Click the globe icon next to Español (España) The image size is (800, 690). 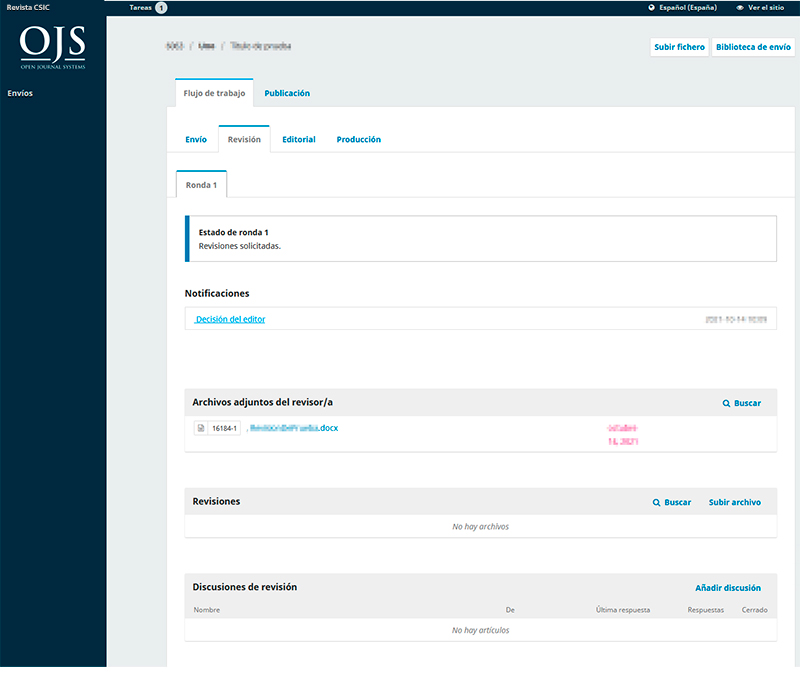pyautogui.click(x=652, y=8)
